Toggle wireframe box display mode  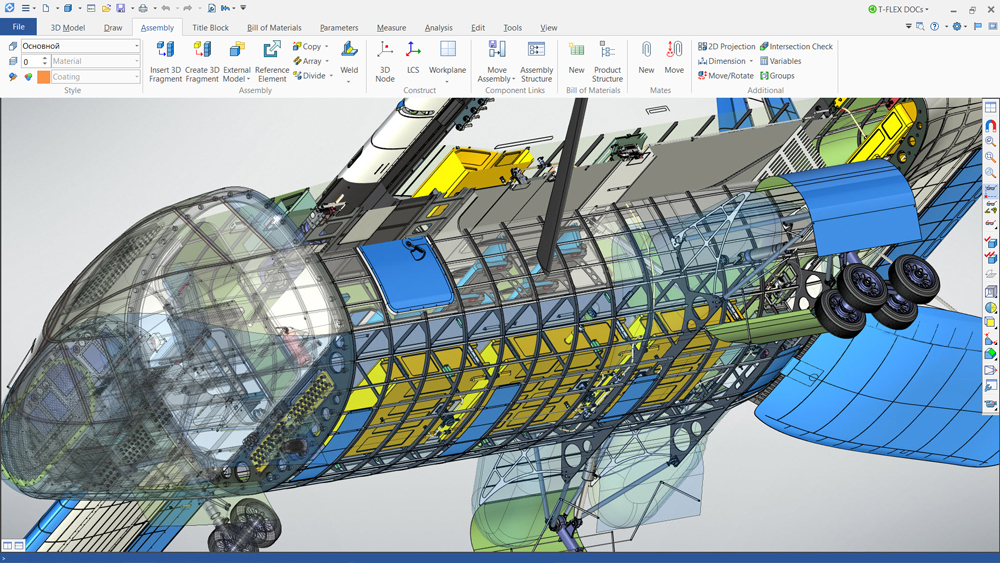pyautogui.click(x=990, y=292)
